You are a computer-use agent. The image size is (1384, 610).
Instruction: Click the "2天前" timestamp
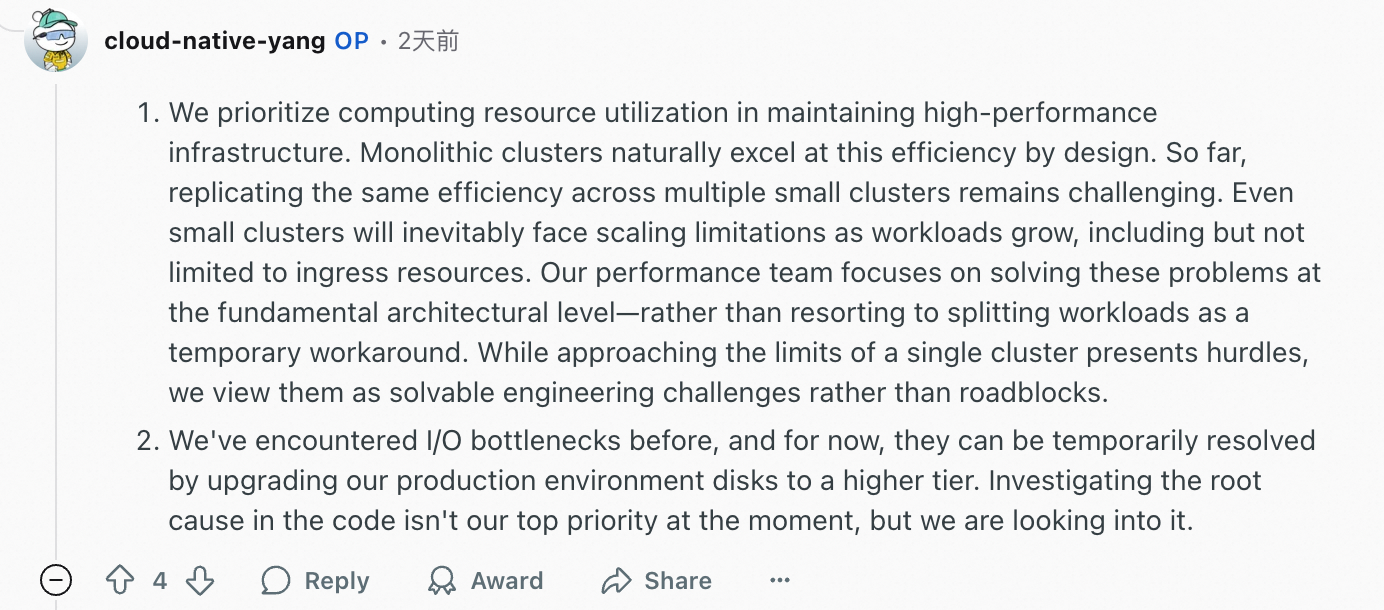428,41
